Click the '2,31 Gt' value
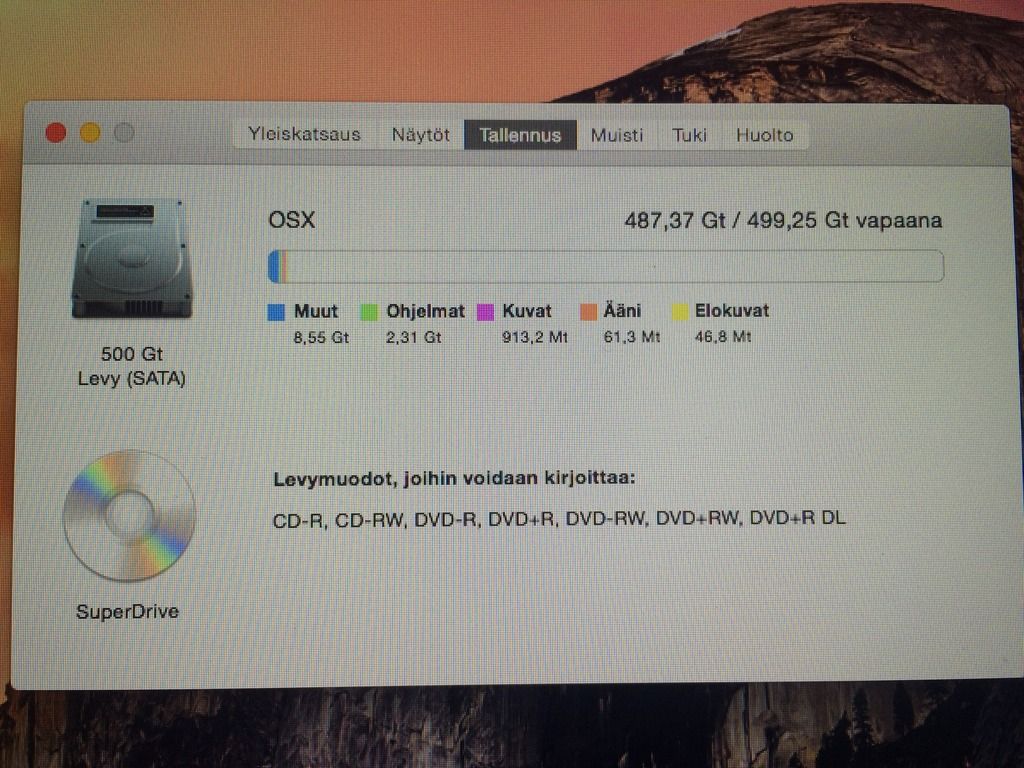The image size is (1024, 768). [413, 338]
